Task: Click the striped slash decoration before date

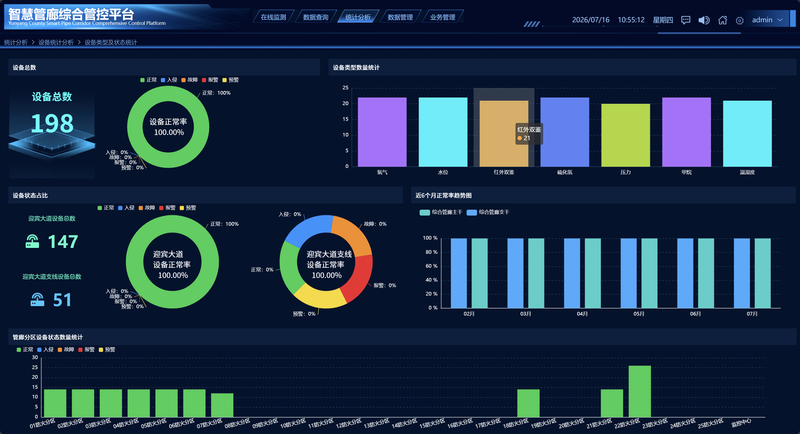Action: click(x=532, y=24)
